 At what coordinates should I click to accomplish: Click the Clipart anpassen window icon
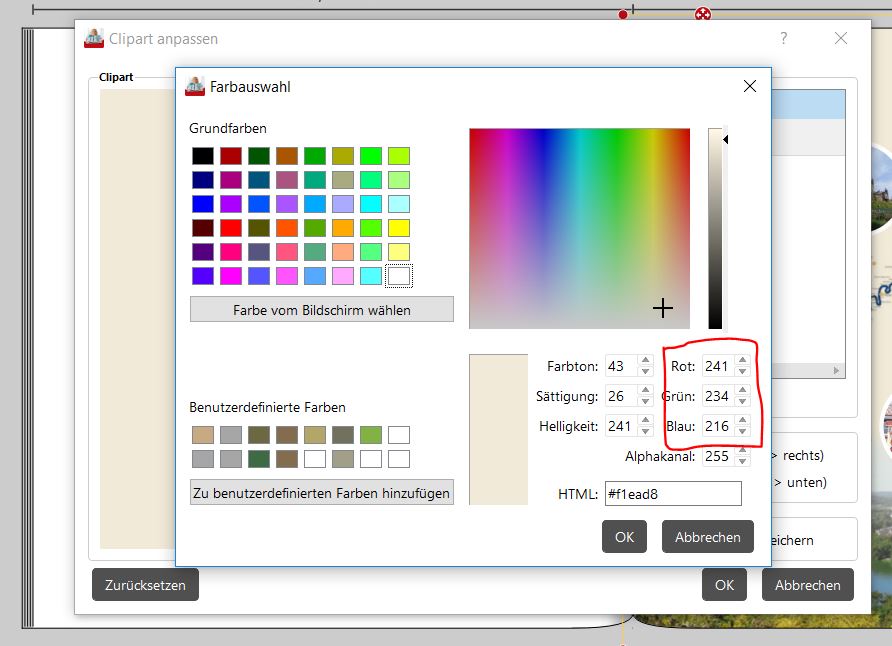94,38
